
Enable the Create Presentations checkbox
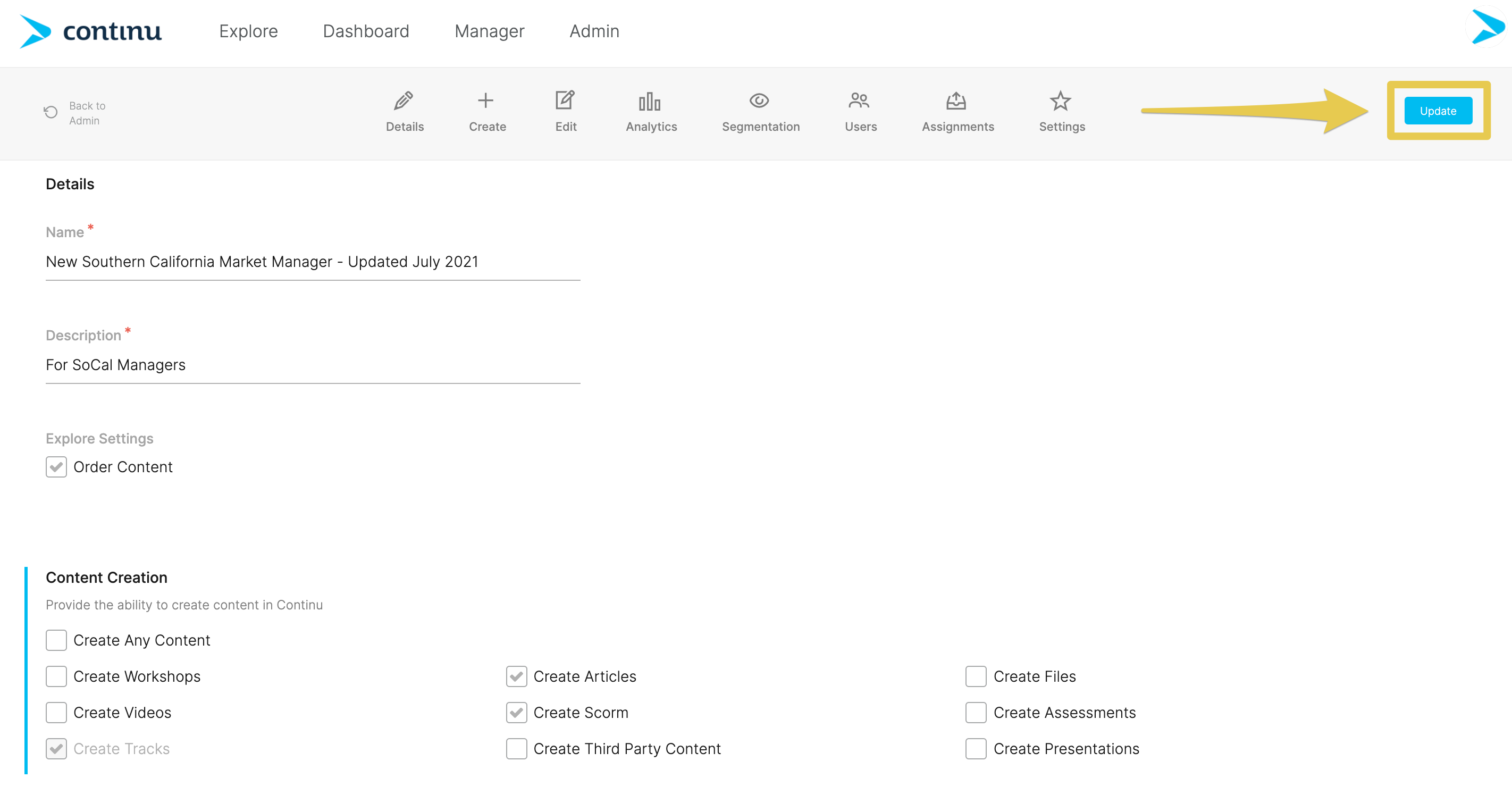[x=976, y=749]
